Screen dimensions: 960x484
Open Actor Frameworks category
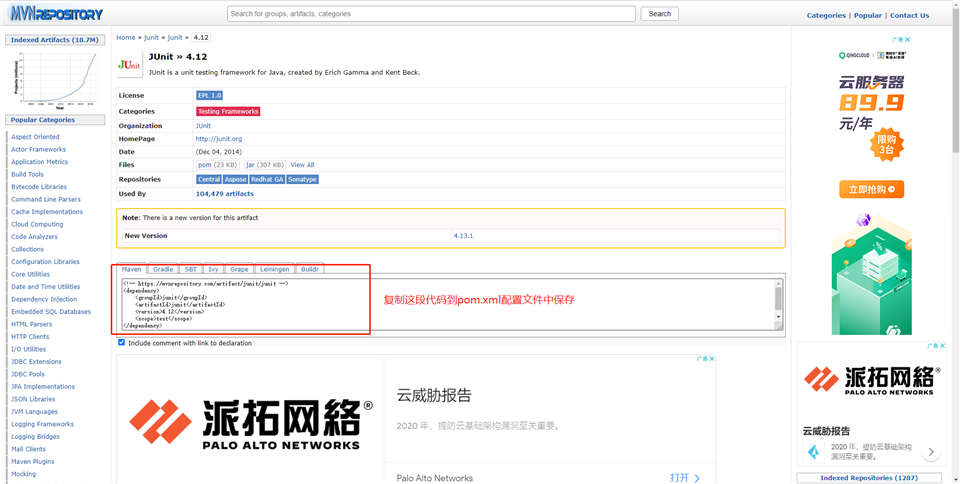point(38,149)
